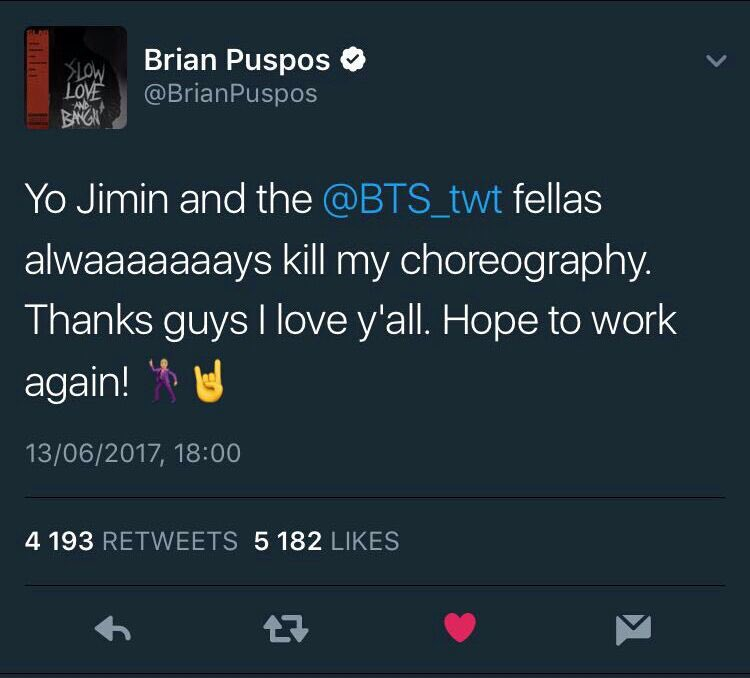Click the RETWEETS label
Viewport: 750px width, 678px height.
tap(170, 541)
